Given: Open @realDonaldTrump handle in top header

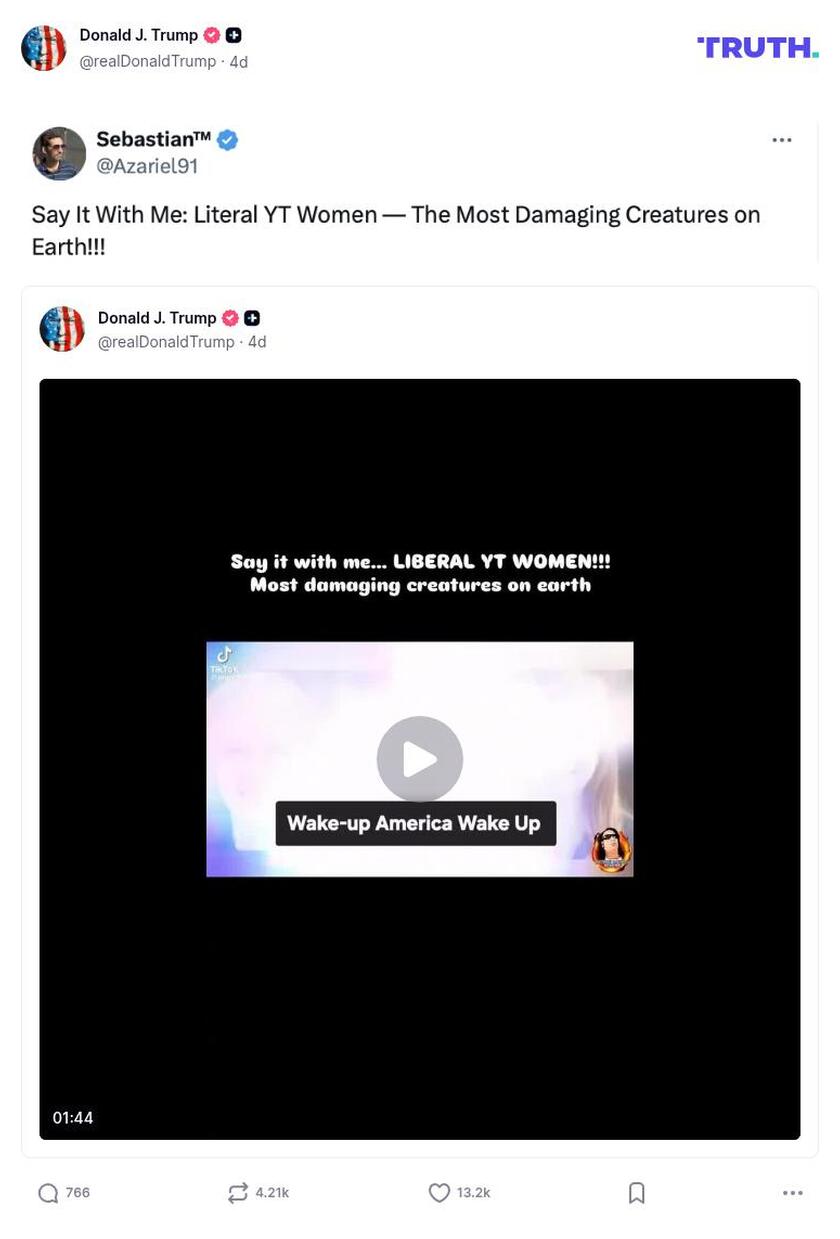Looking at the screenshot, I should tap(148, 61).
